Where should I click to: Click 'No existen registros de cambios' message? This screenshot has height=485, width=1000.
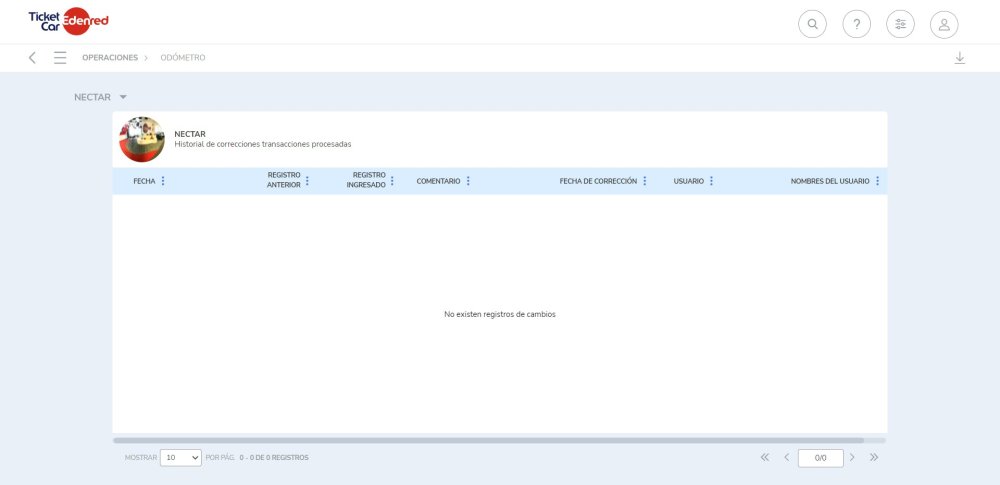(x=500, y=315)
